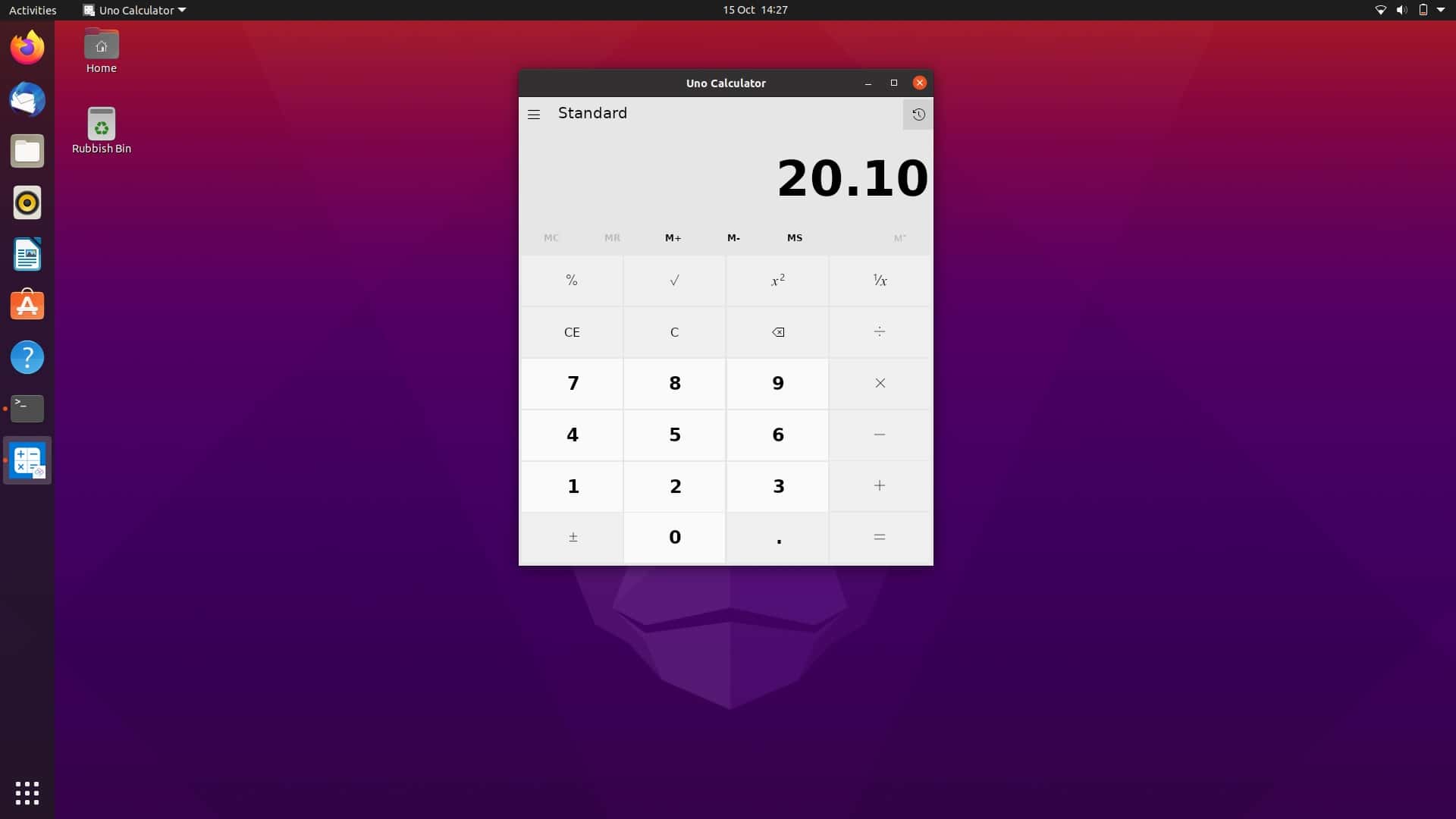Click the Uno Calculator taskbar menu item
The width and height of the screenshot is (1456, 819).
pos(135,10)
